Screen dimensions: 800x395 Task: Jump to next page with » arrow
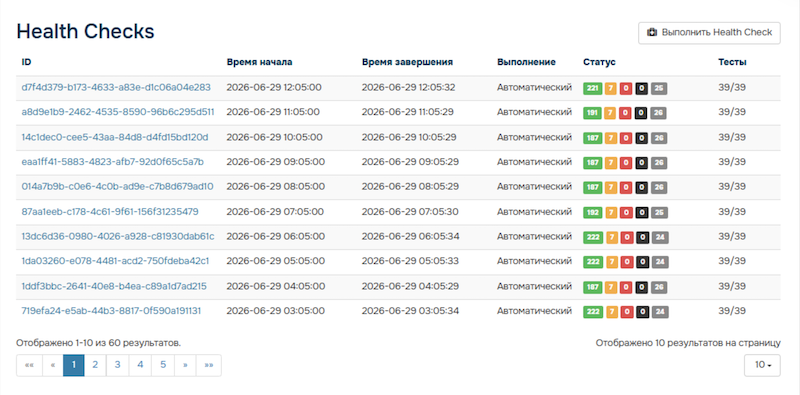(186, 365)
